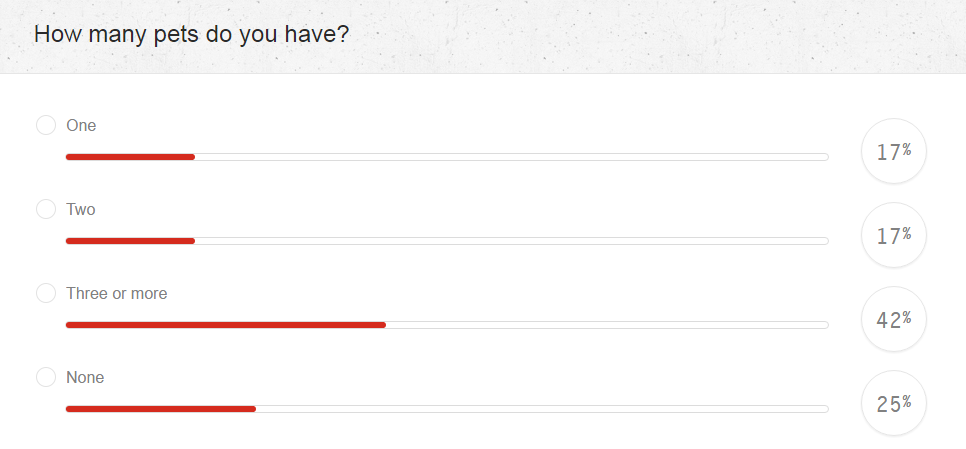Image resolution: width=966 pixels, height=449 pixels.
Task: Click the red filled bar under 'Three or more'
Action: click(x=225, y=325)
